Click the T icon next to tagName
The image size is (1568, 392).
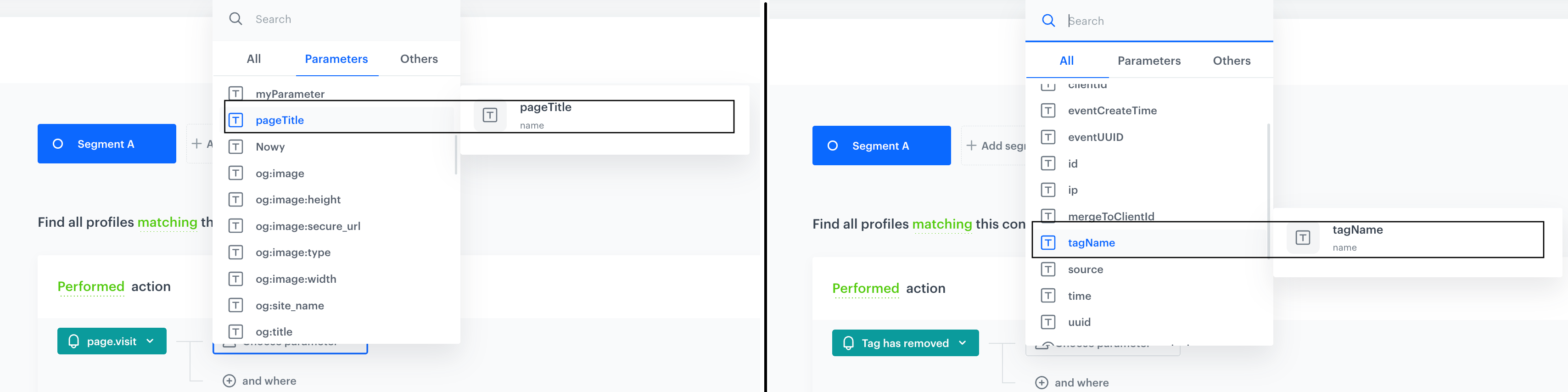[x=1048, y=242]
